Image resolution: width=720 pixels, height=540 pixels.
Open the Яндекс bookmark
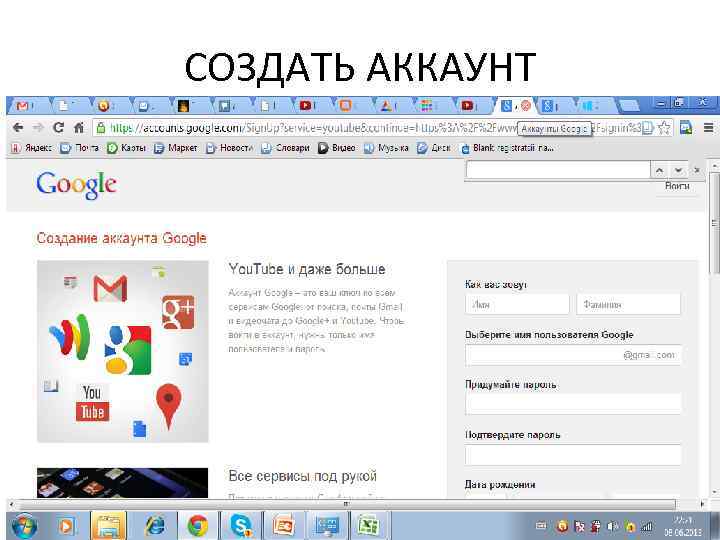tap(32, 148)
